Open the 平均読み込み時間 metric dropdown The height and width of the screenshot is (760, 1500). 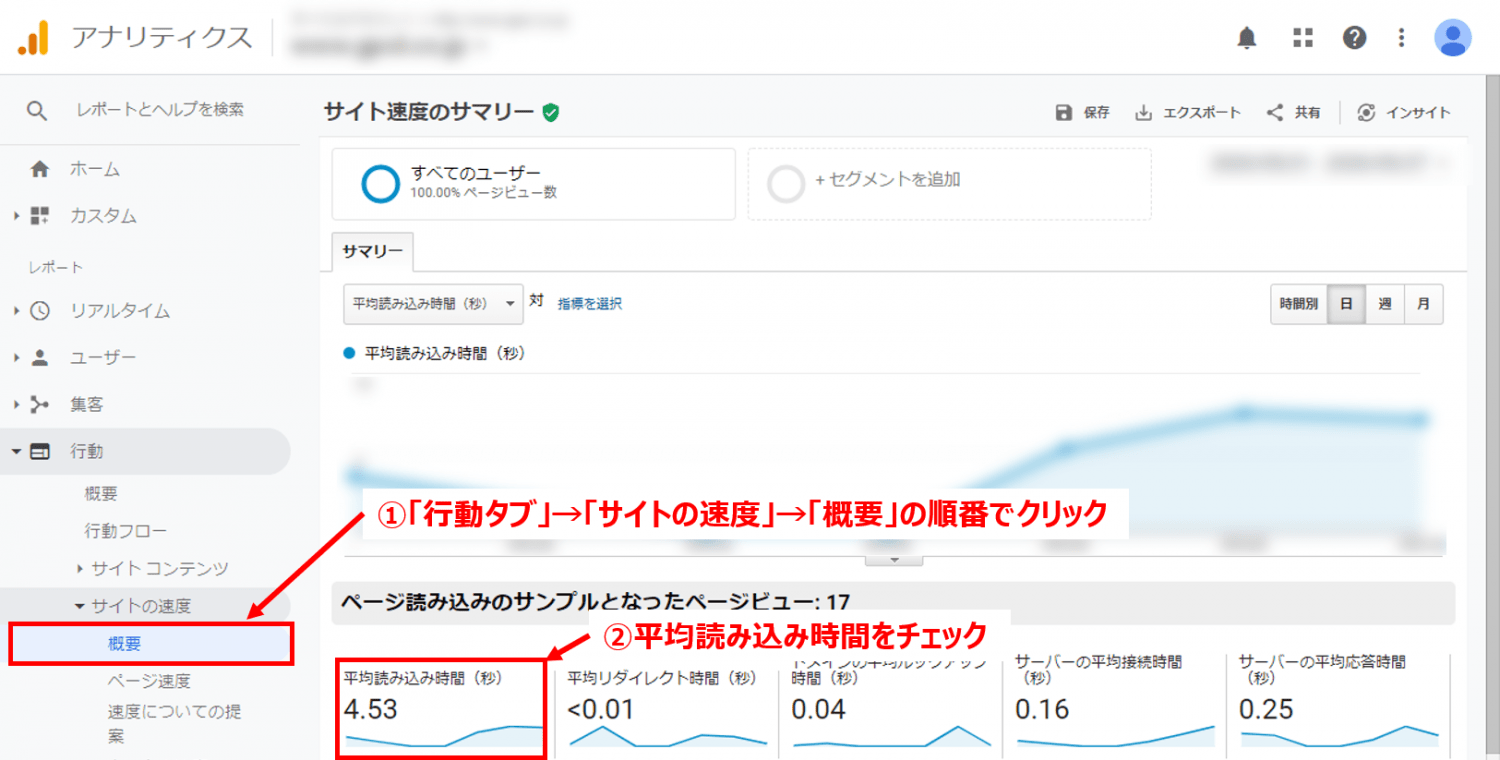coord(433,304)
